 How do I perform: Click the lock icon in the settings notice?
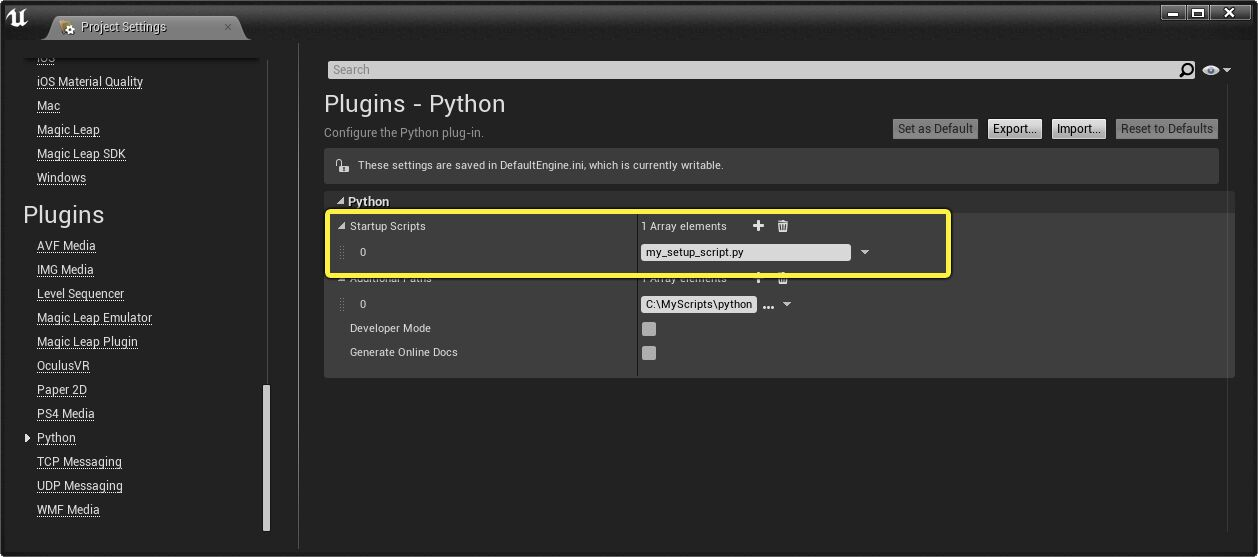[x=342, y=166]
